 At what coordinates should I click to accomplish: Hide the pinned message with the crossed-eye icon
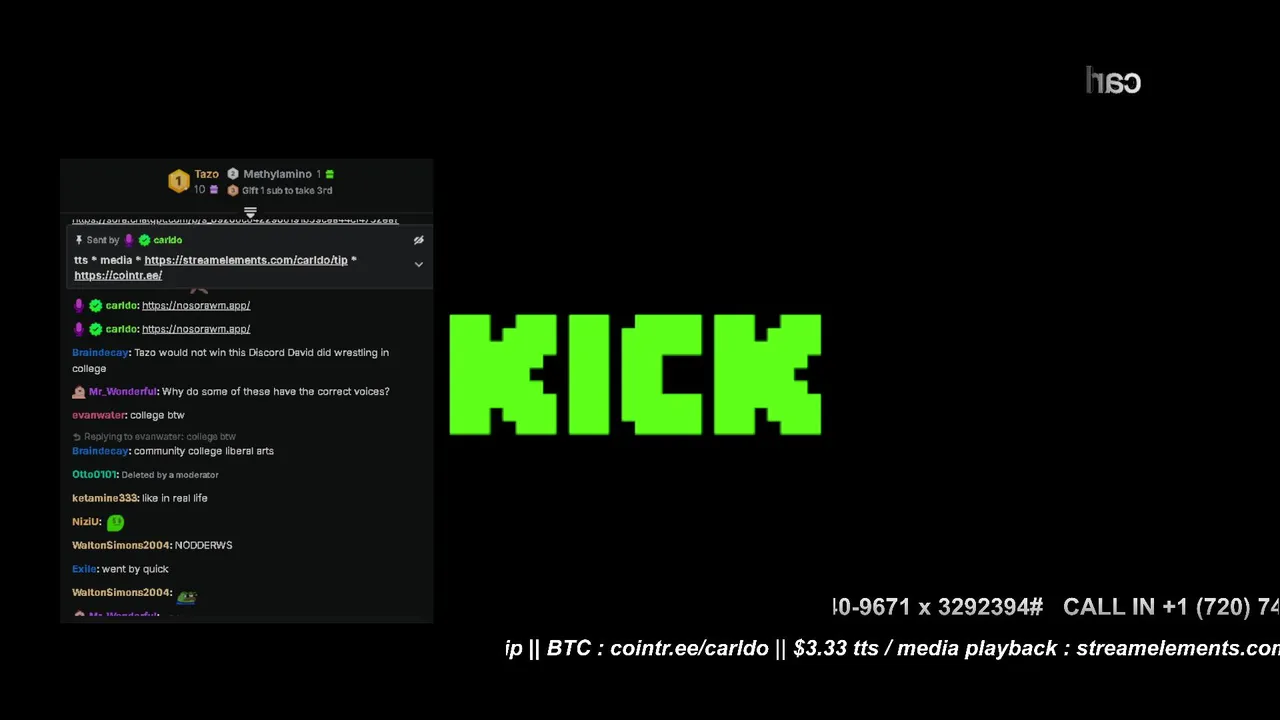point(419,240)
